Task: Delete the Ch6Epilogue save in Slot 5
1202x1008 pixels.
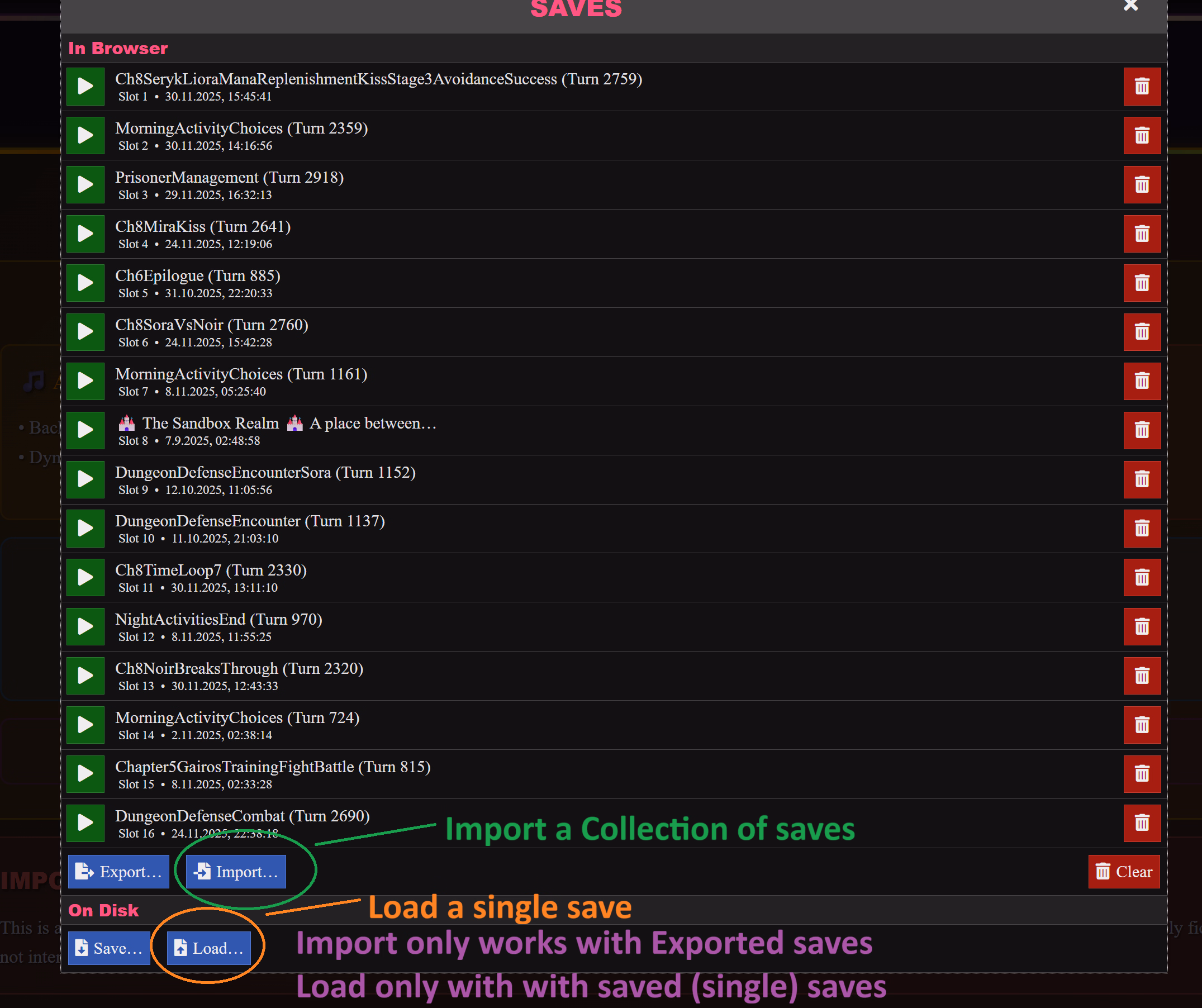Action: pyautogui.click(x=1141, y=283)
